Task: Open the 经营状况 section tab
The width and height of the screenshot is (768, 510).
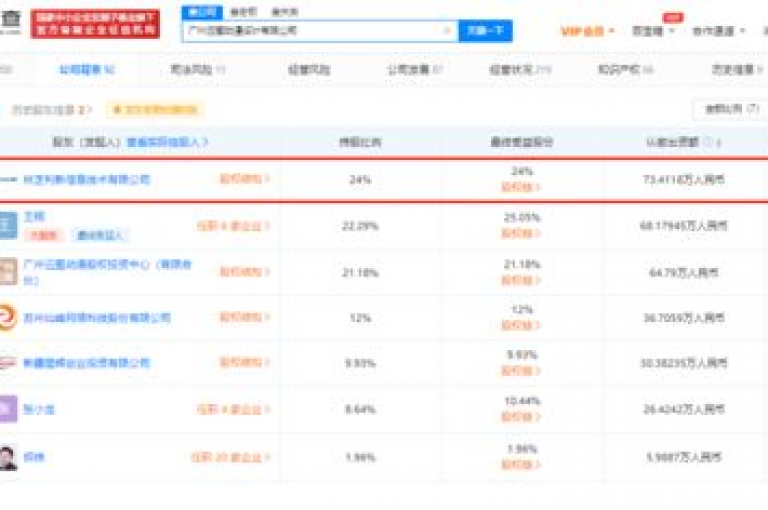Action: coord(520,70)
